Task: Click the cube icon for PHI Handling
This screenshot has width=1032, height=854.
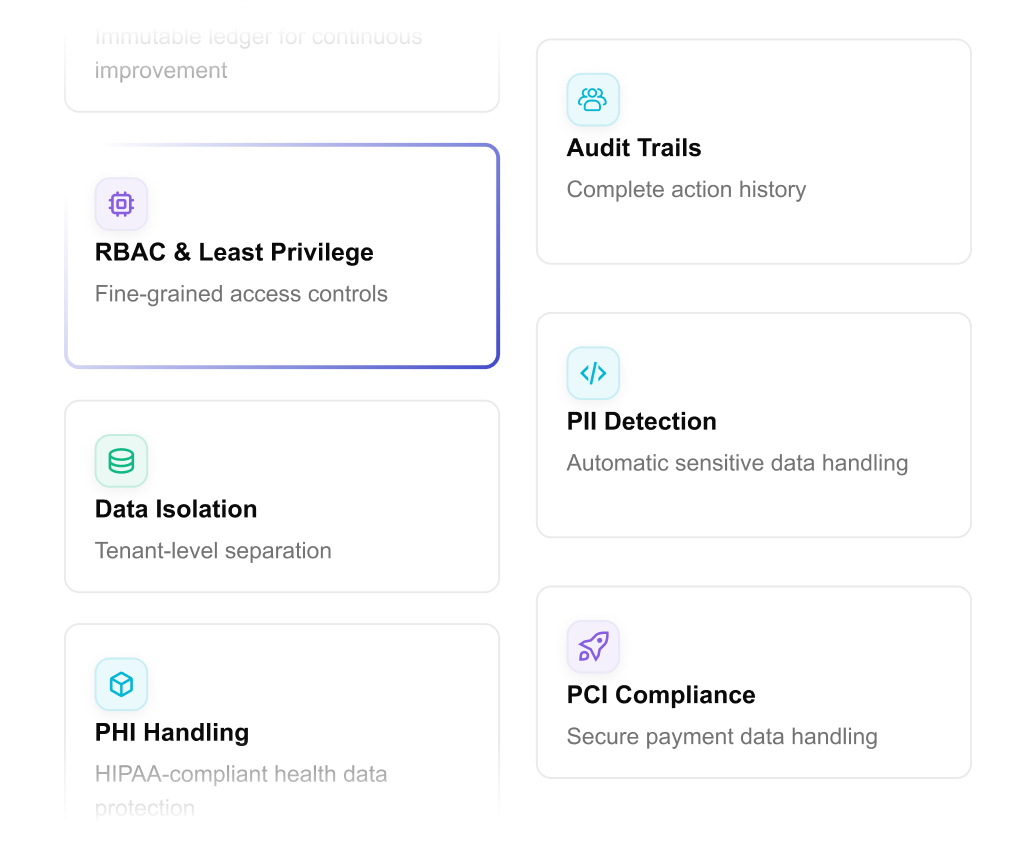Action: [121, 684]
